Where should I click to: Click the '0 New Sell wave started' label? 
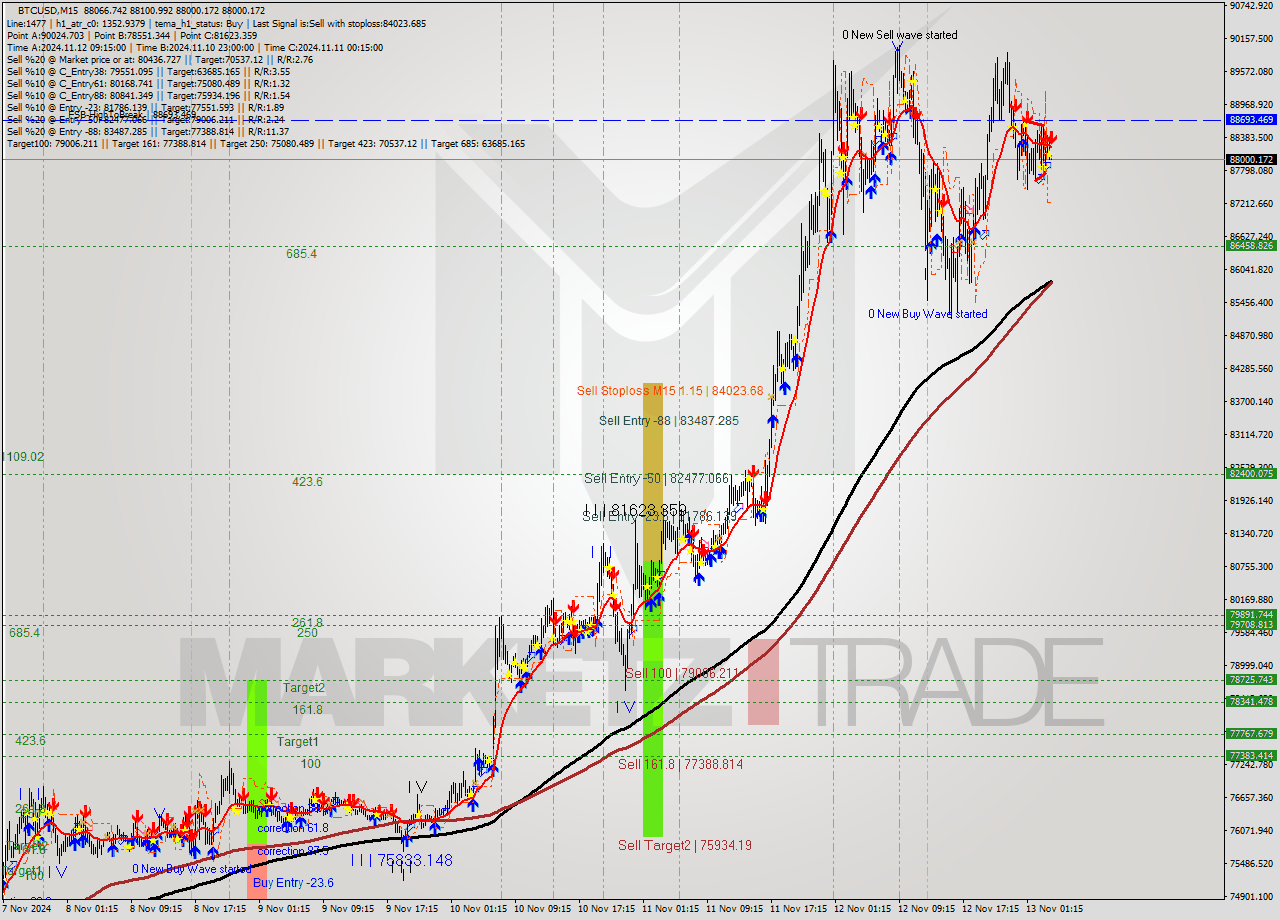click(899, 35)
